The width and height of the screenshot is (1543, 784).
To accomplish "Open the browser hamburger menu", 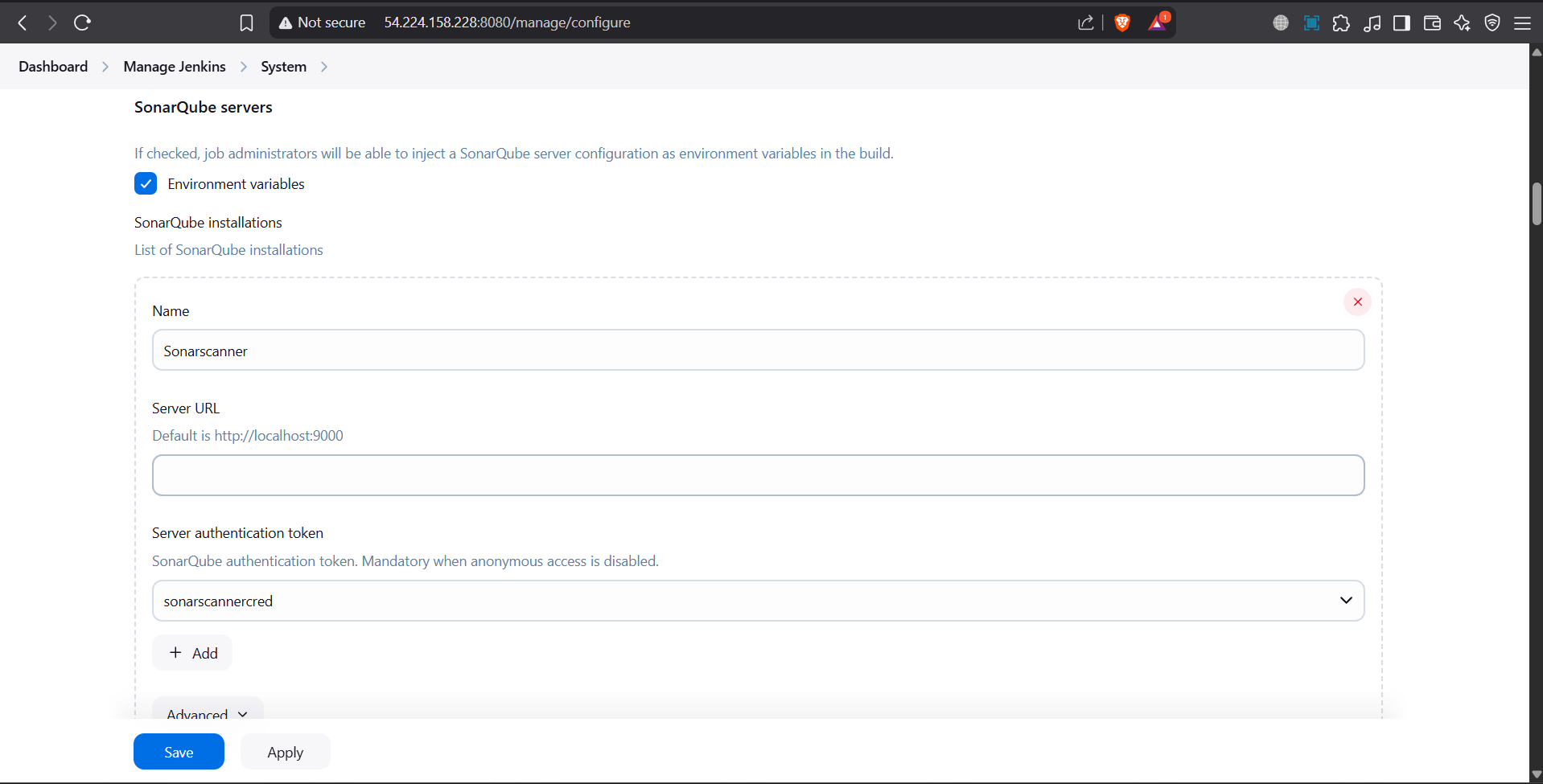I will (x=1522, y=23).
